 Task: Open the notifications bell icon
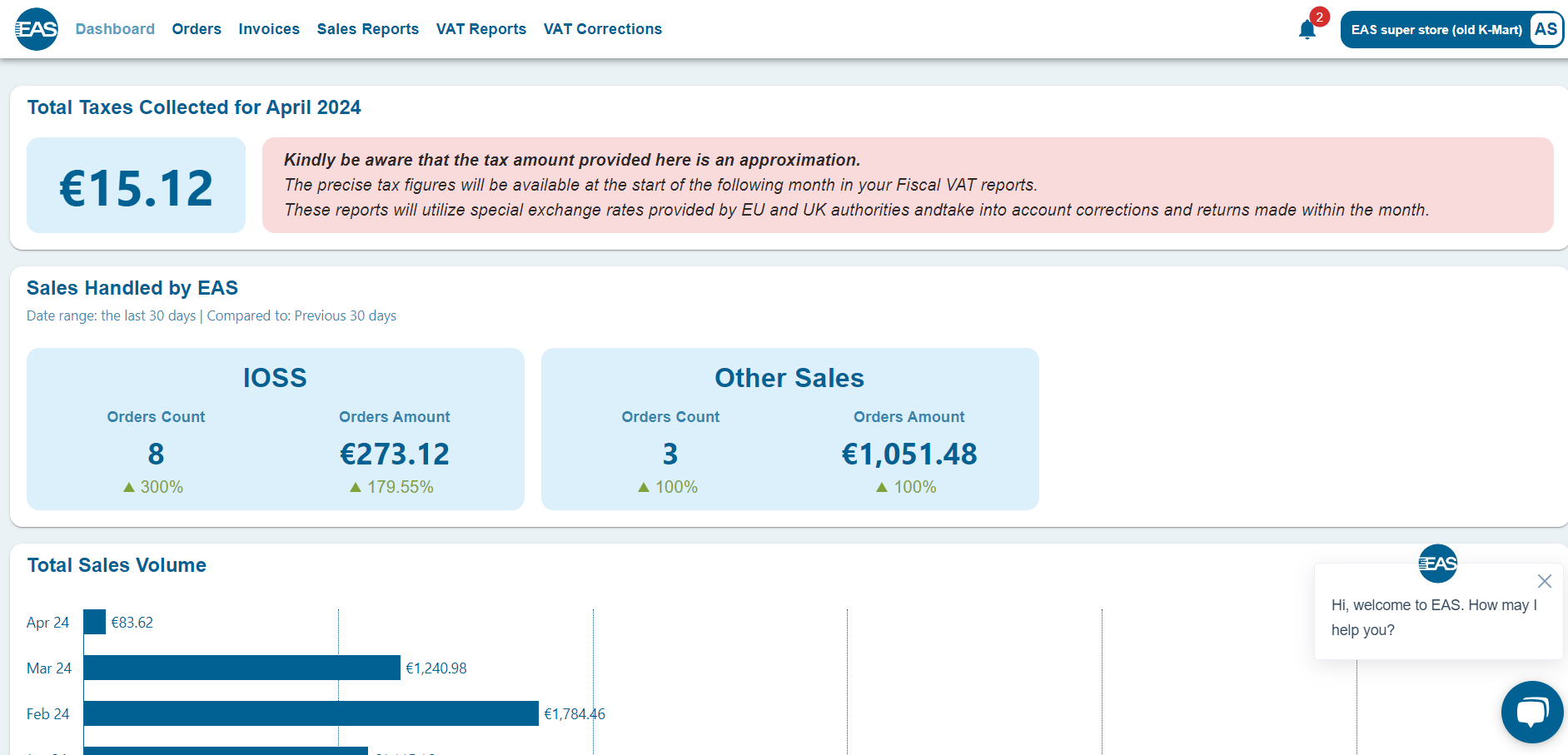point(1307,31)
